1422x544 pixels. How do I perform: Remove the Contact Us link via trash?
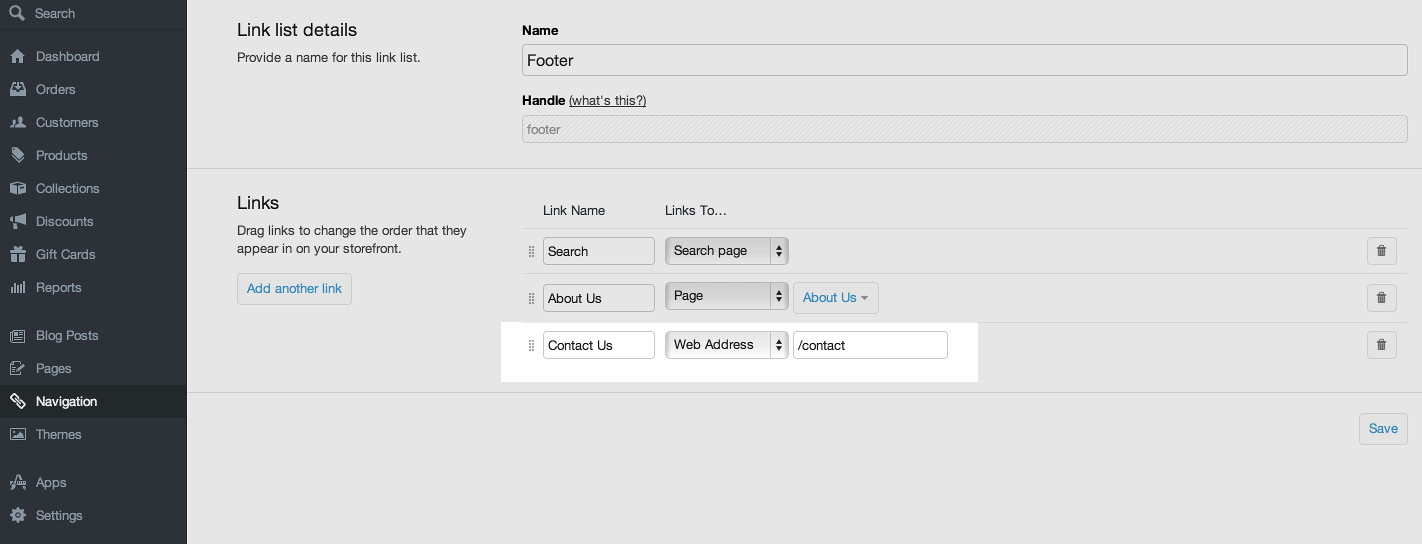click(1381, 345)
